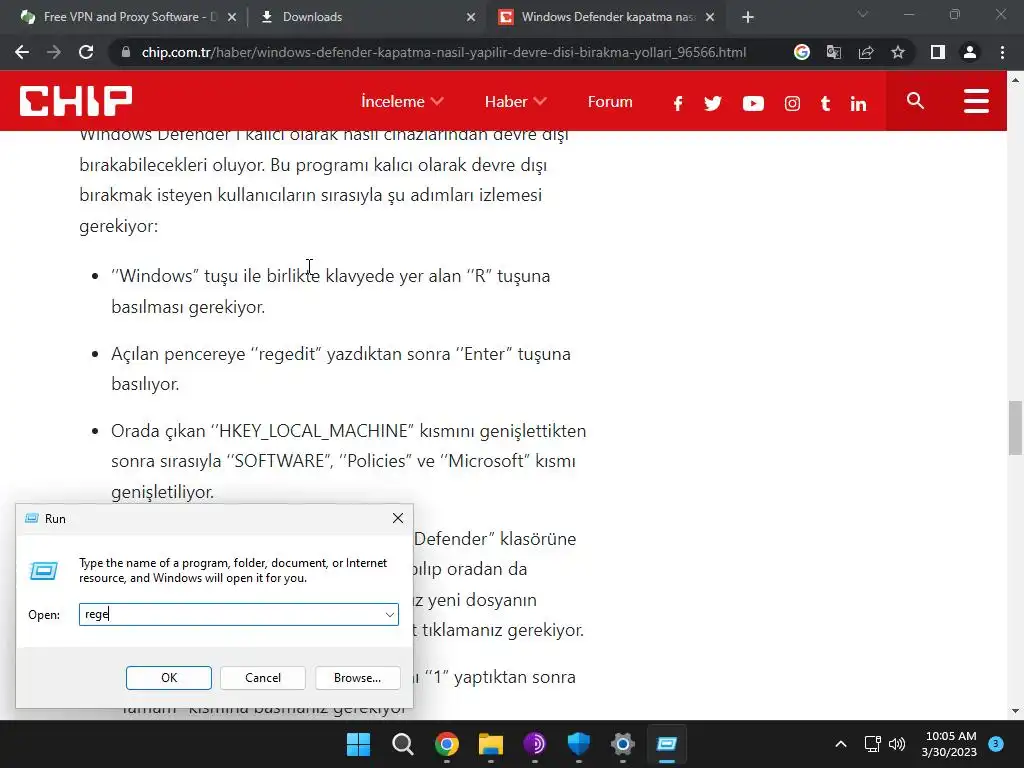Reload the current page

[86, 52]
